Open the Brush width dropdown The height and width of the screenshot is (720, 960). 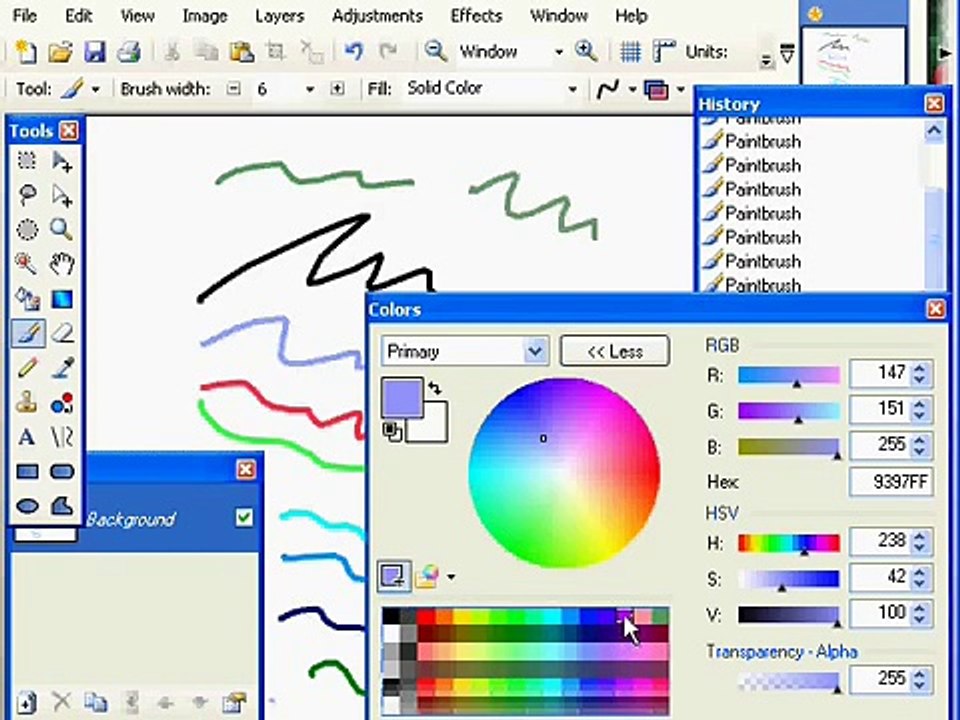coord(310,89)
